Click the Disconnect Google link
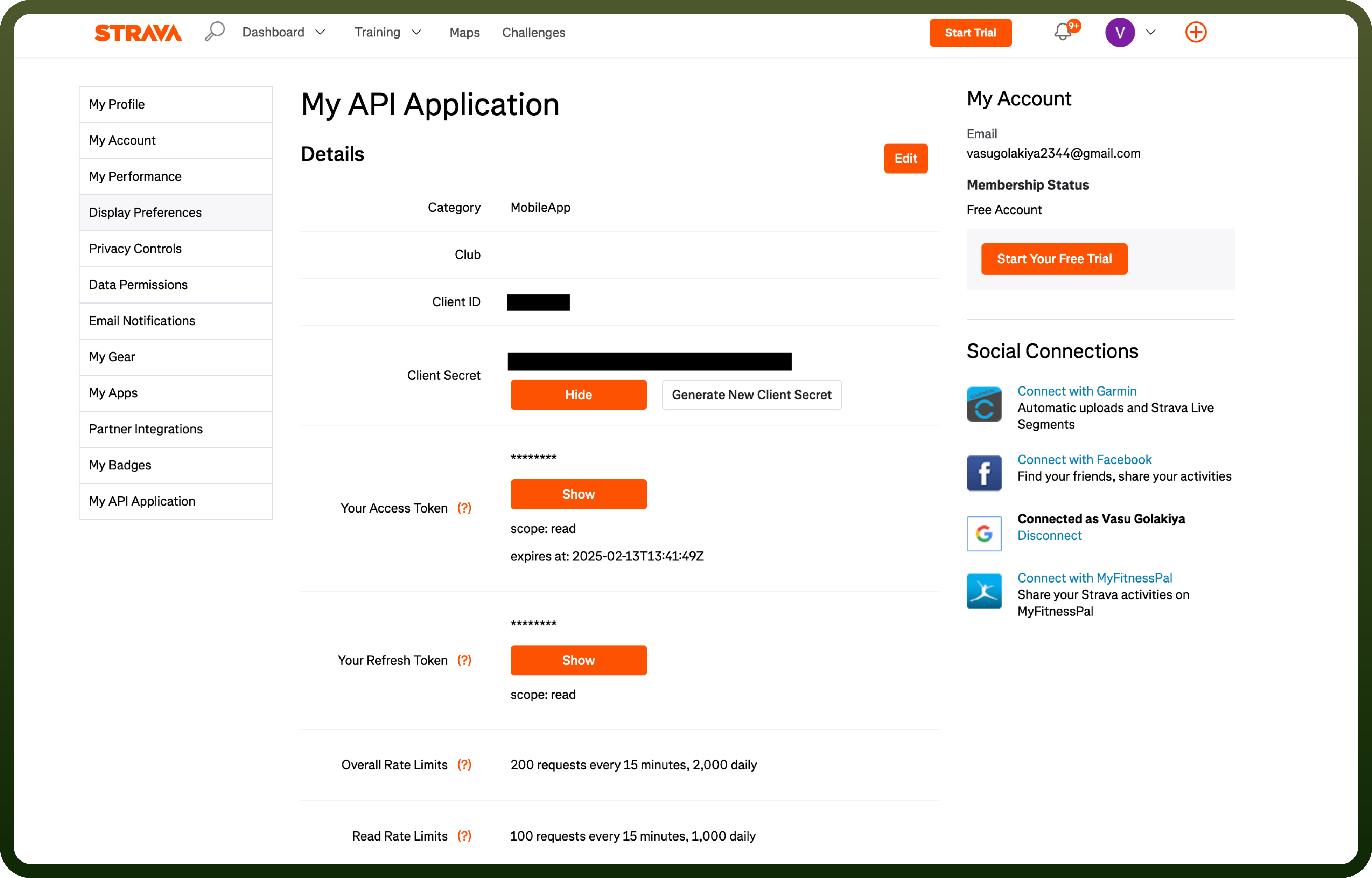 tap(1049, 535)
